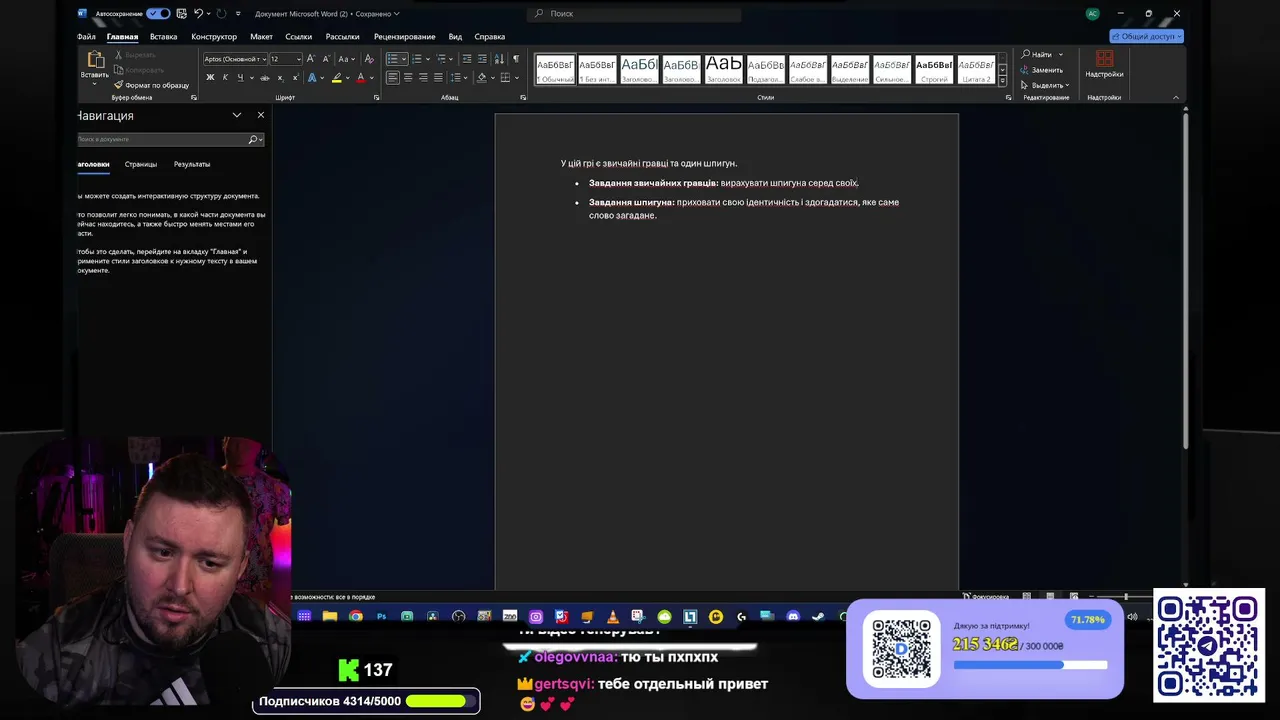
Task: Click the Paste (Вставить) clipboard icon
Action: pyautogui.click(x=95, y=60)
